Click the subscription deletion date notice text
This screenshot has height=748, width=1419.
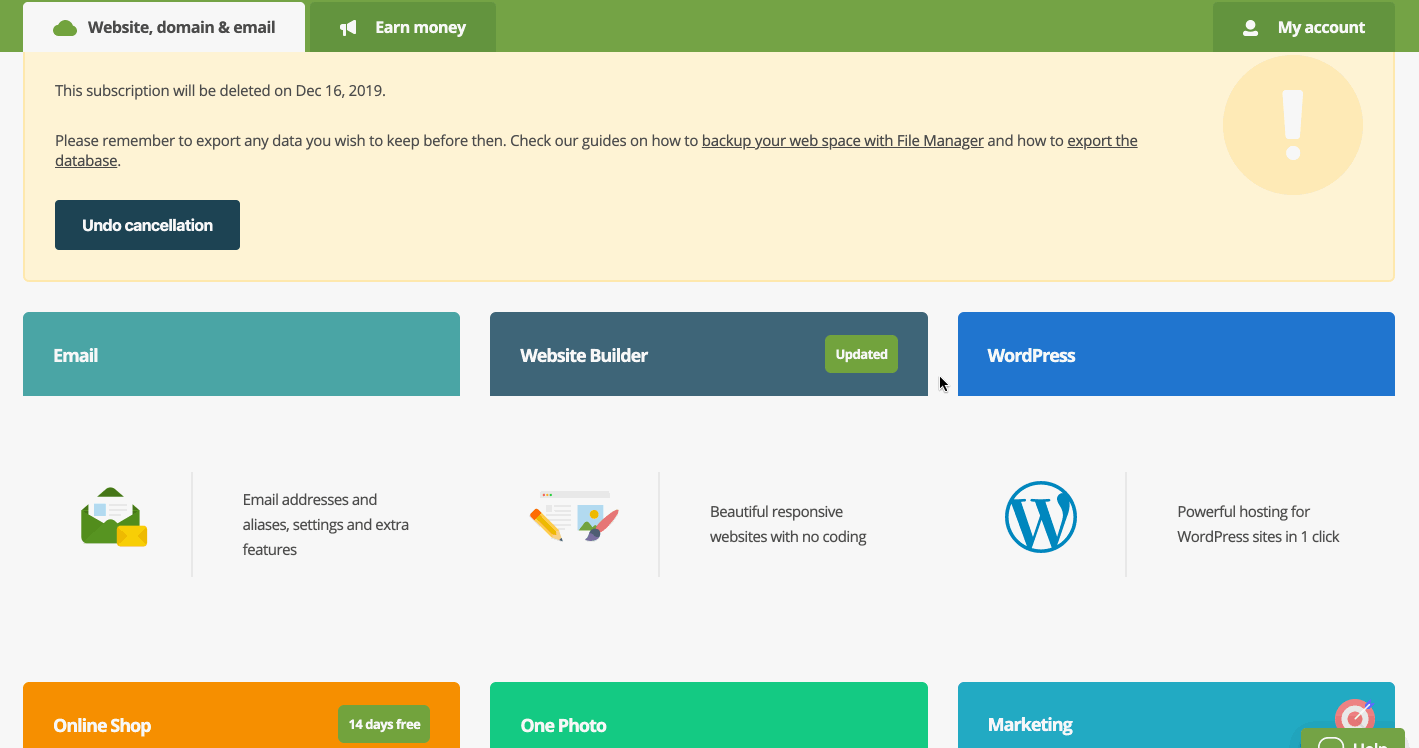pos(220,91)
